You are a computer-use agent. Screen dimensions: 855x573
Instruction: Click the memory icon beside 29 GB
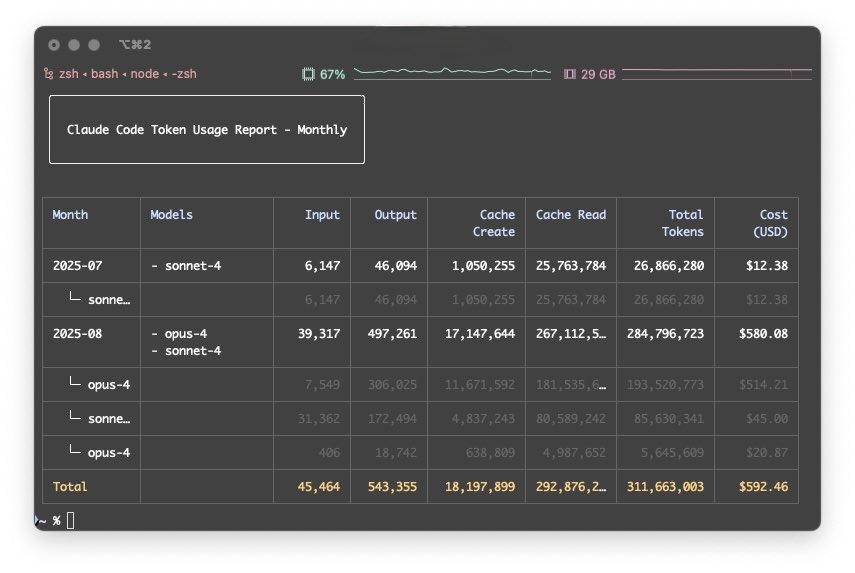[x=570, y=74]
